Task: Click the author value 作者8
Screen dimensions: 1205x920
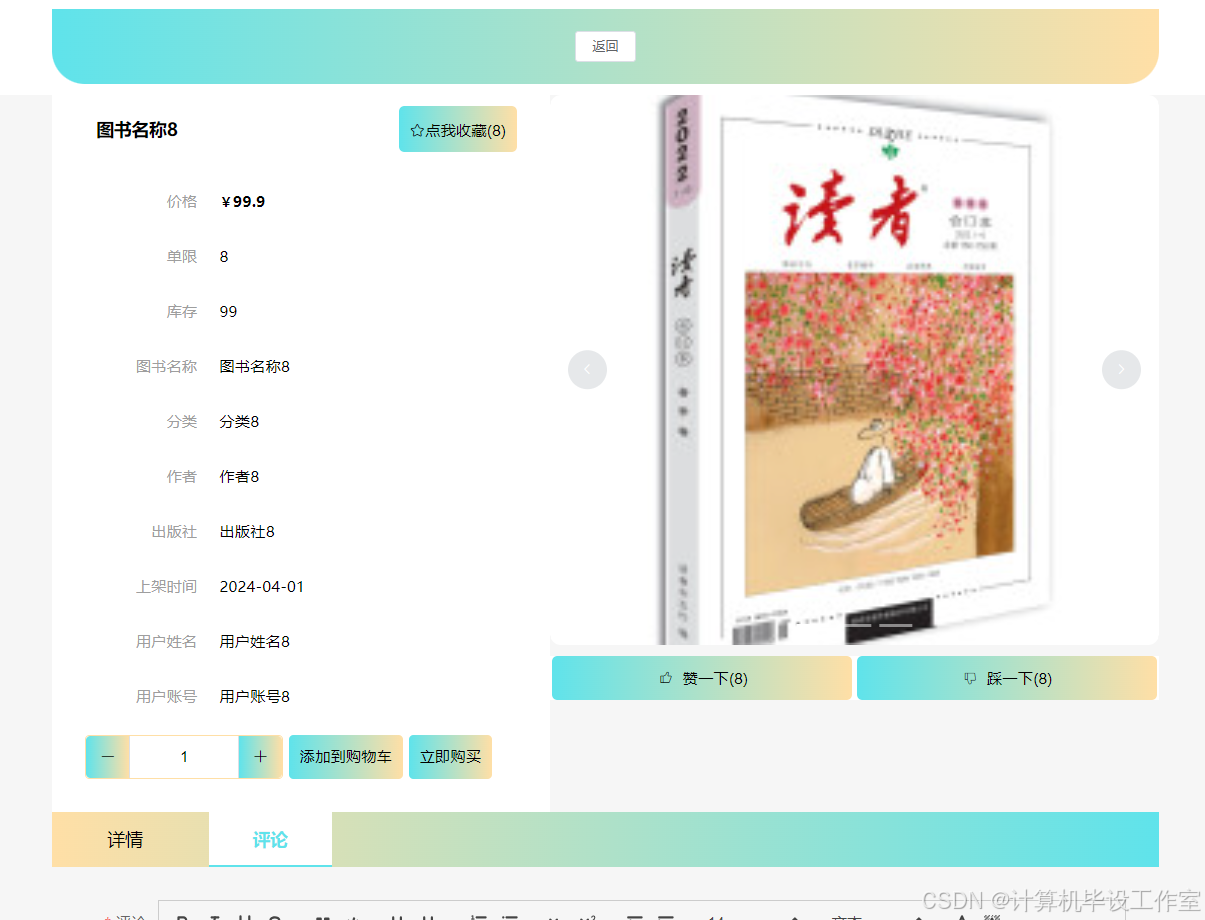Action: tap(240, 477)
